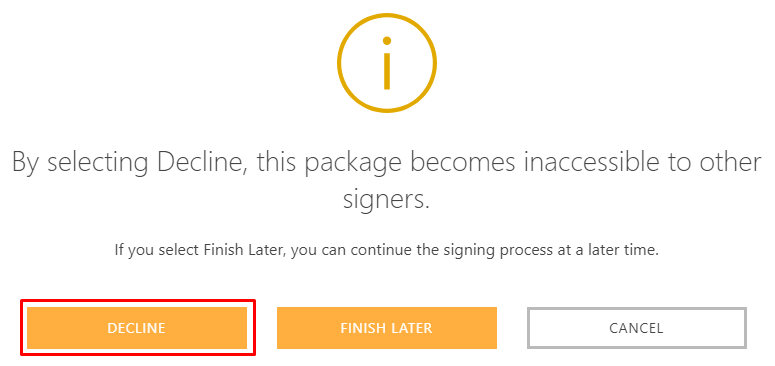Click the word "signers." in the heading

coord(387,201)
